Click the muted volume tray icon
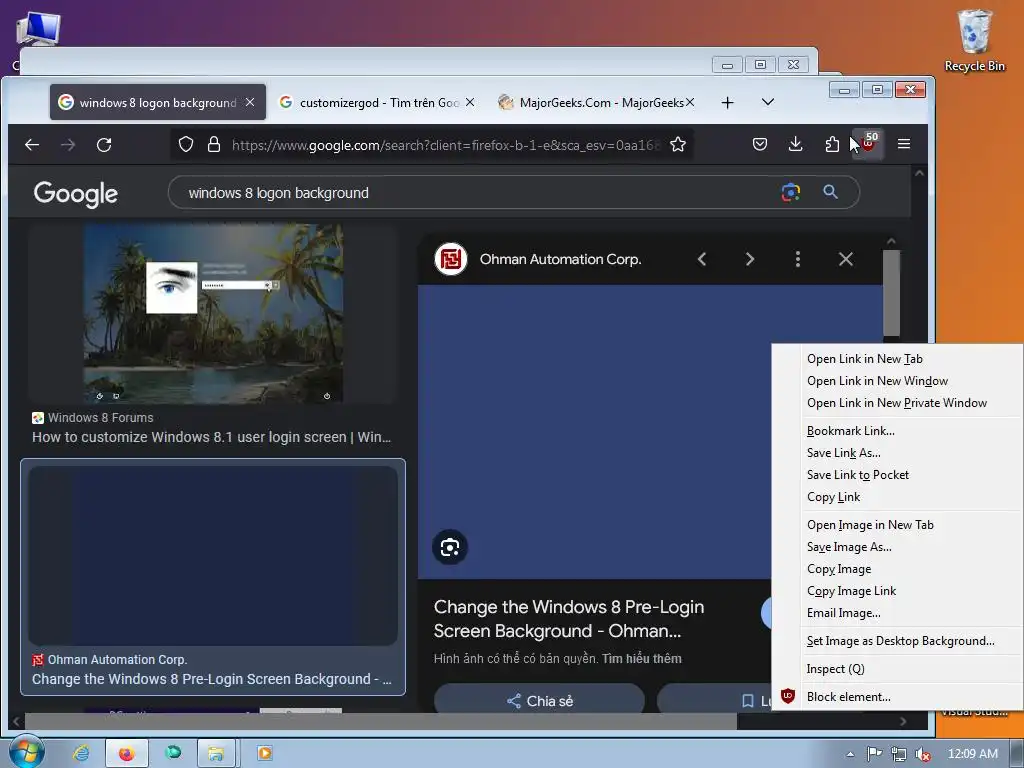 tap(923, 754)
